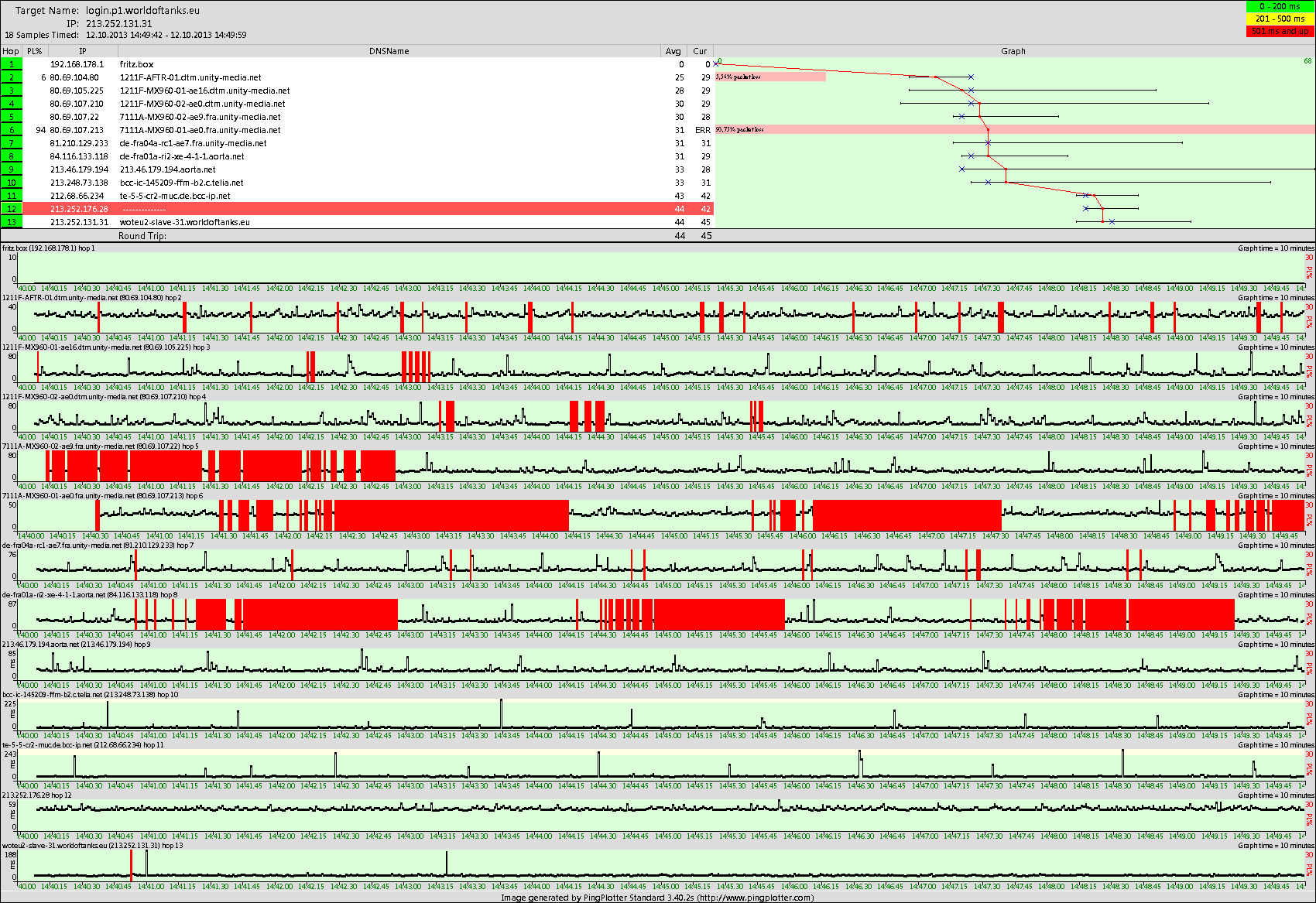Click the green hop 1 number cell
Screen dimensions: 1316x903
click(12, 64)
